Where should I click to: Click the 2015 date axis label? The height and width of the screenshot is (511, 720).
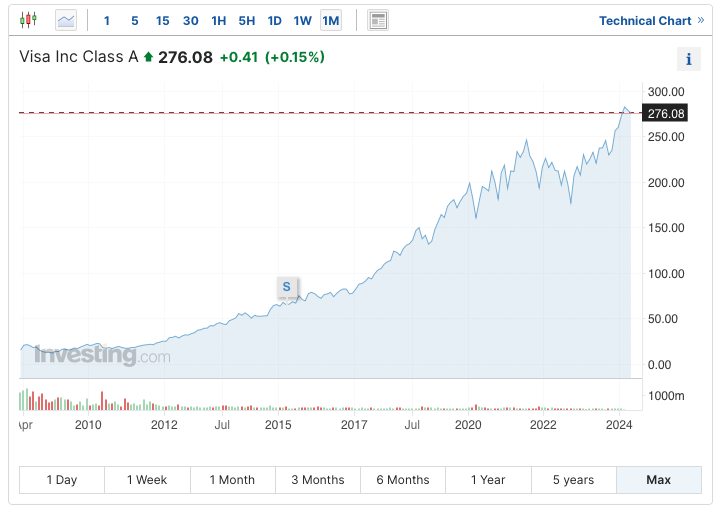tap(278, 425)
